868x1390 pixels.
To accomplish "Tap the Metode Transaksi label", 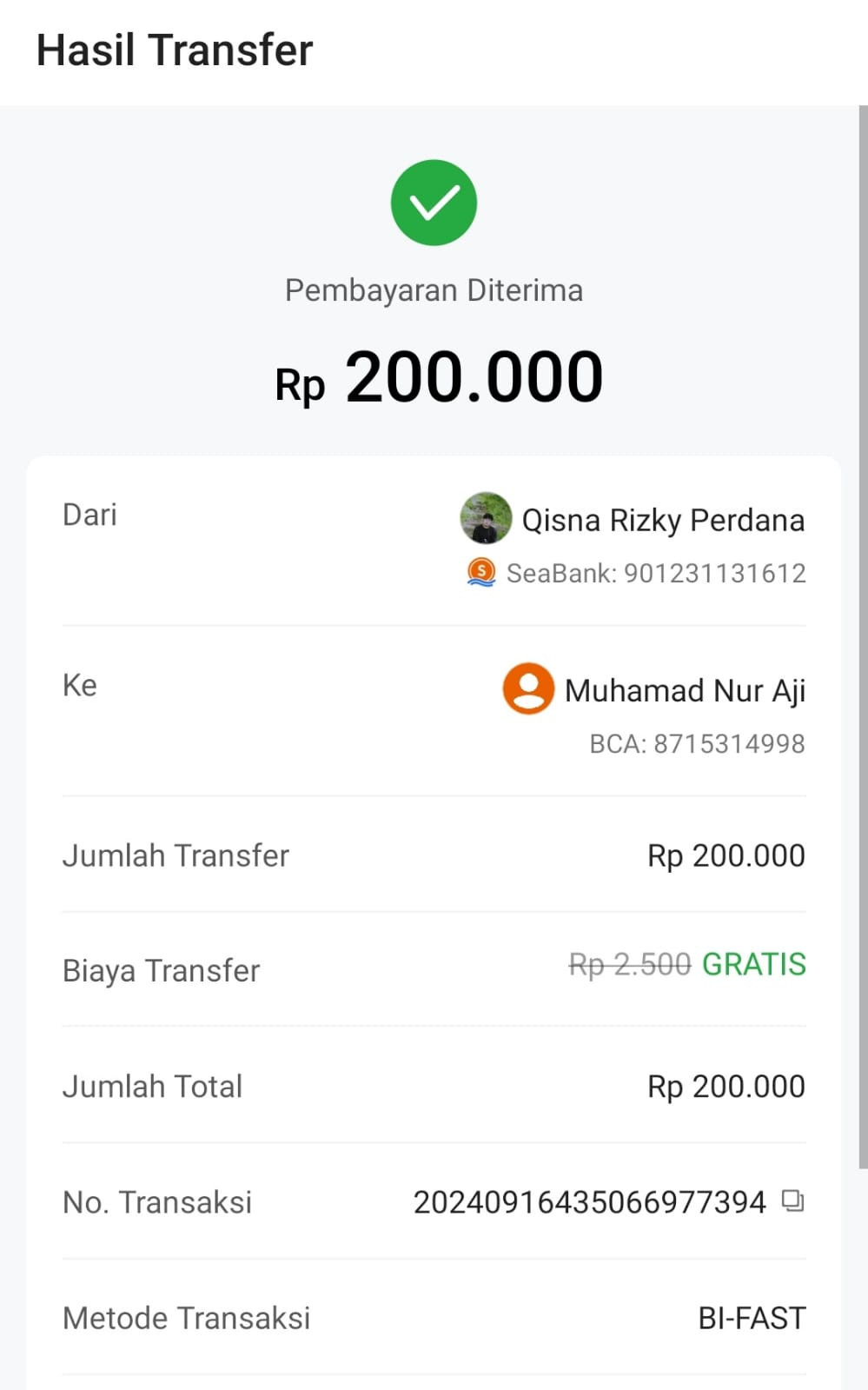I will (x=186, y=1318).
